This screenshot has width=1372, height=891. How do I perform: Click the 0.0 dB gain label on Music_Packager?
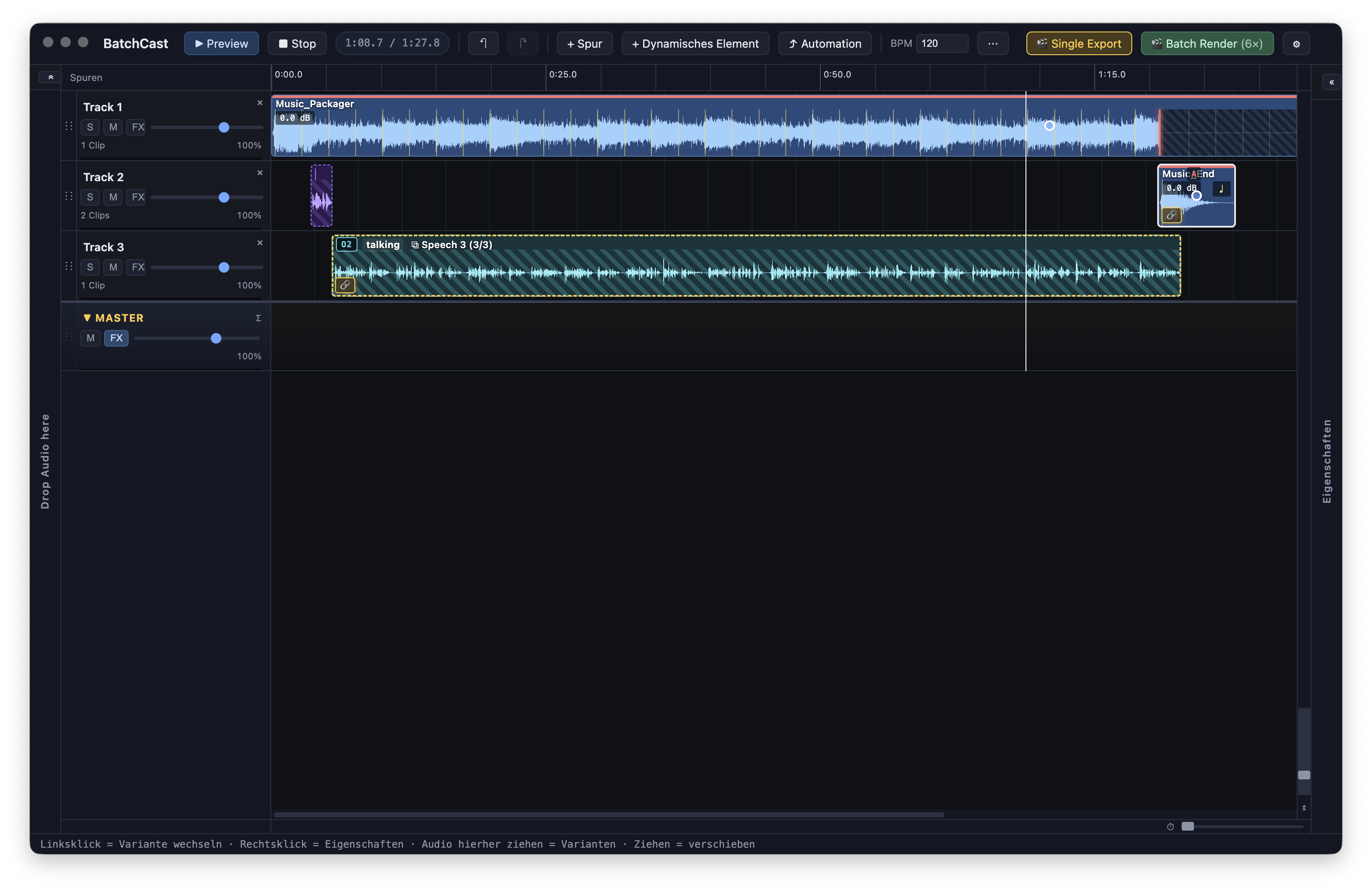(295, 118)
